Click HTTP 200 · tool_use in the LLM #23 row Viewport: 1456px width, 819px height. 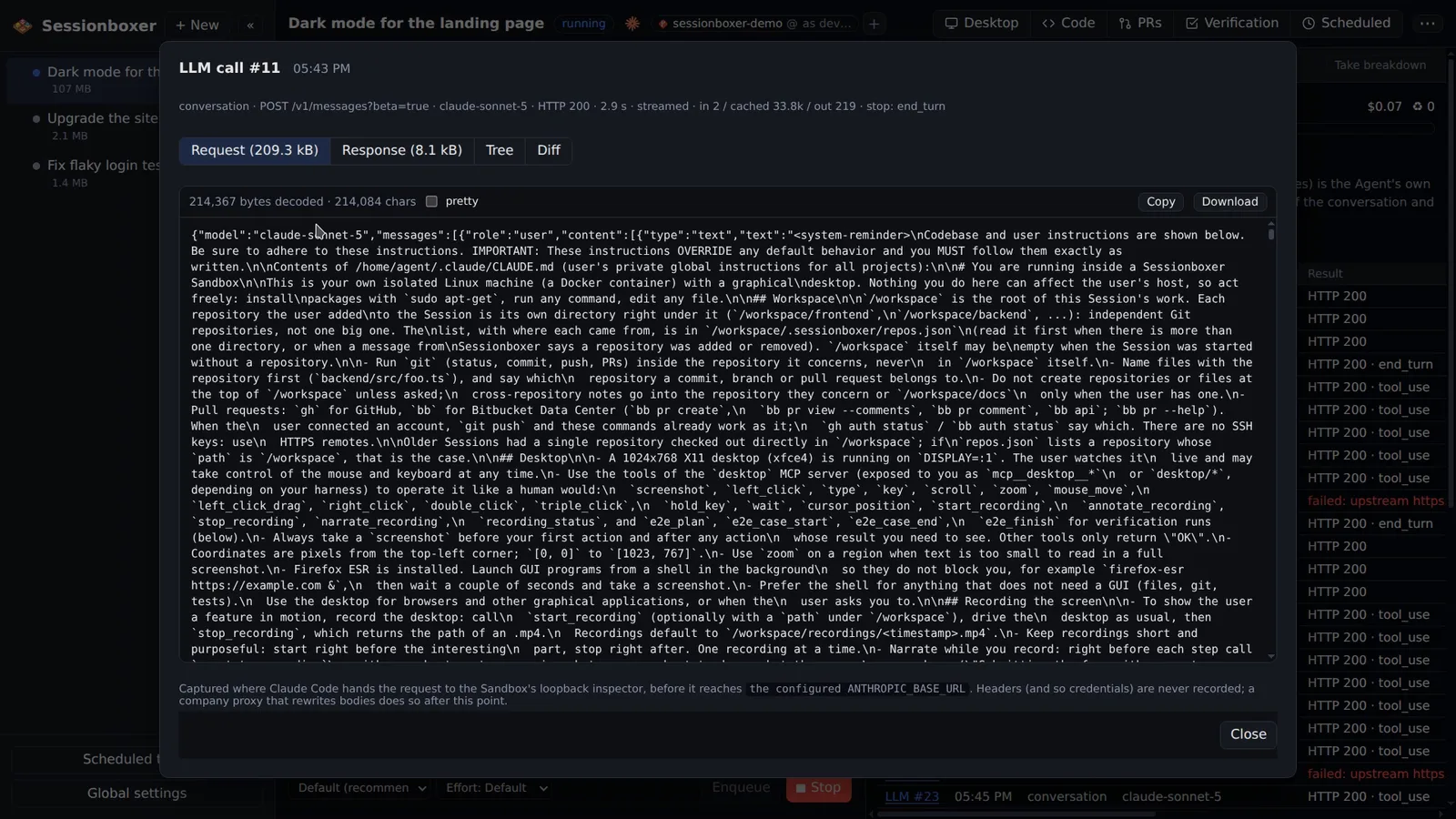[1369, 797]
